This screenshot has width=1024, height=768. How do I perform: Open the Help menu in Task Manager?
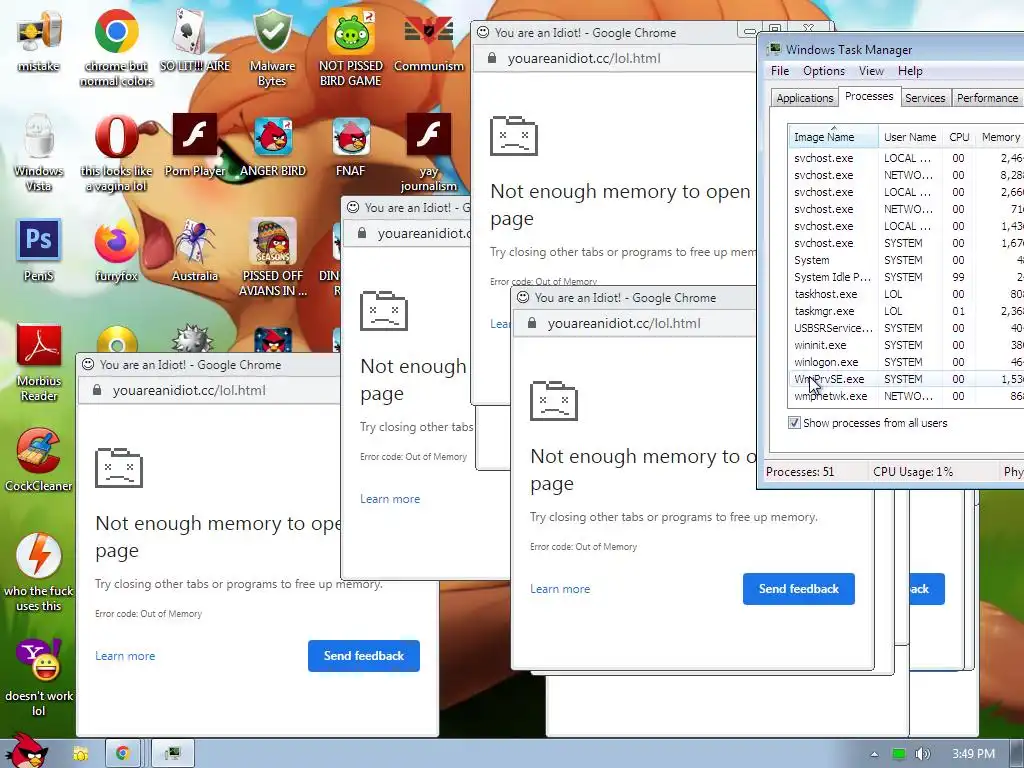coord(910,71)
